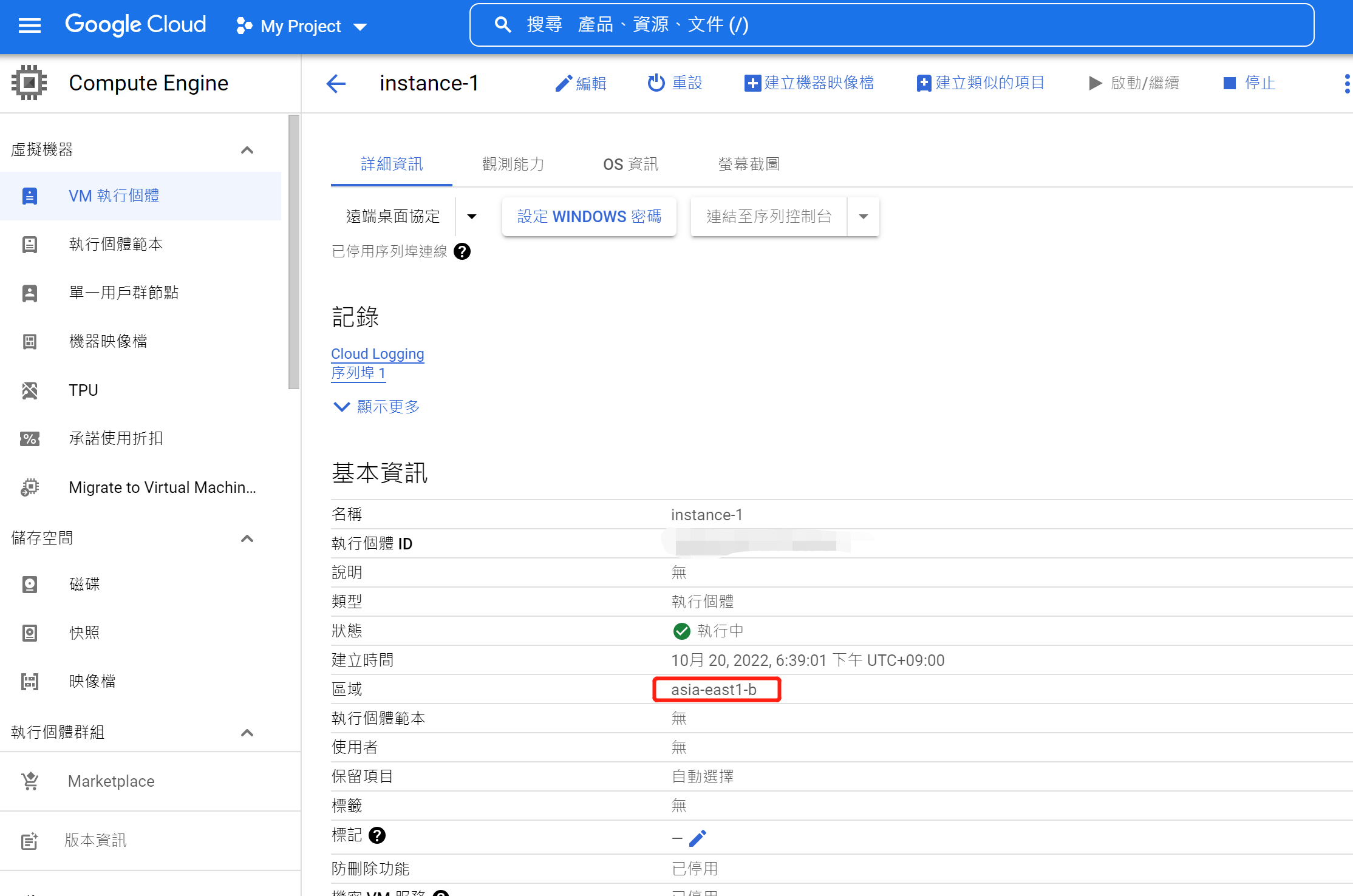Click the Compute Engine chip icon
This screenshot has width=1353, height=896.
(29, 83)
